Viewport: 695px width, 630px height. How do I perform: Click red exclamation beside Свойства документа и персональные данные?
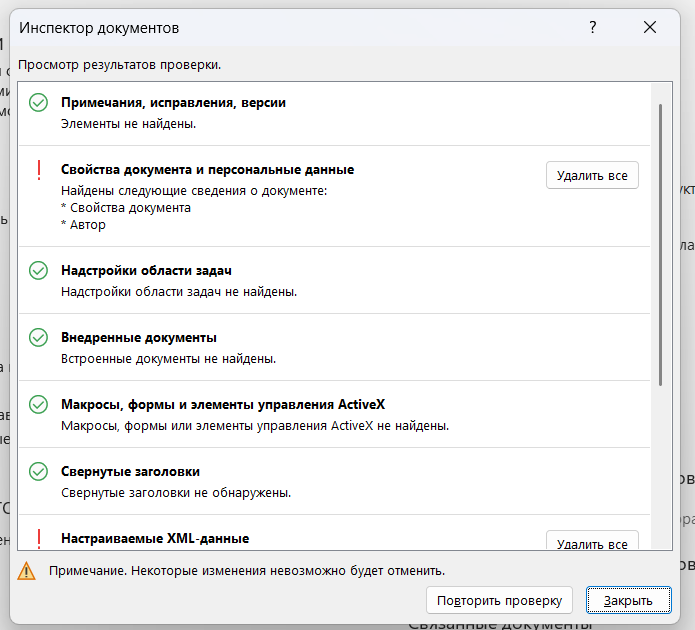(x=39, y=170)
